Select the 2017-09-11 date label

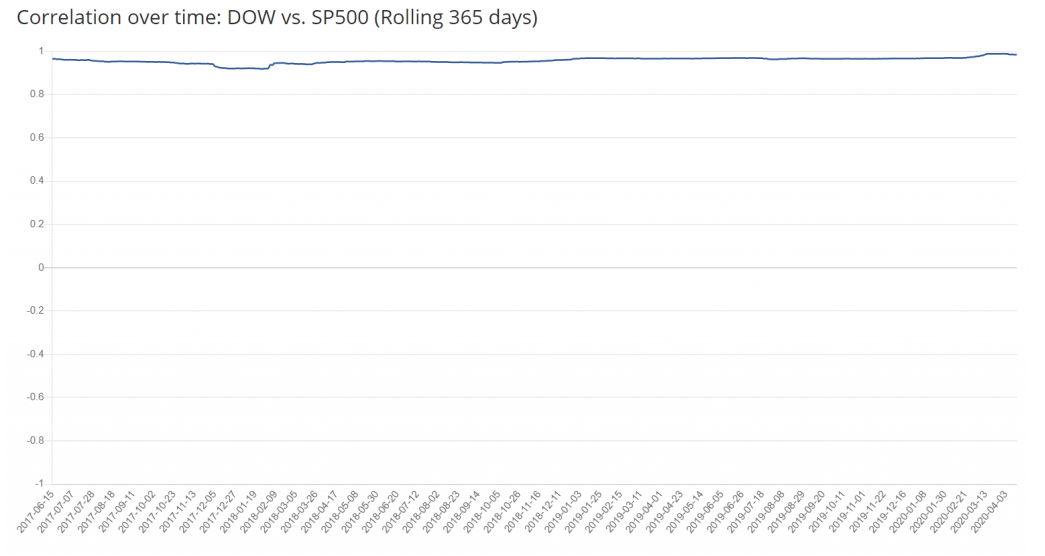pyautogui.click(x=116, y=510)
